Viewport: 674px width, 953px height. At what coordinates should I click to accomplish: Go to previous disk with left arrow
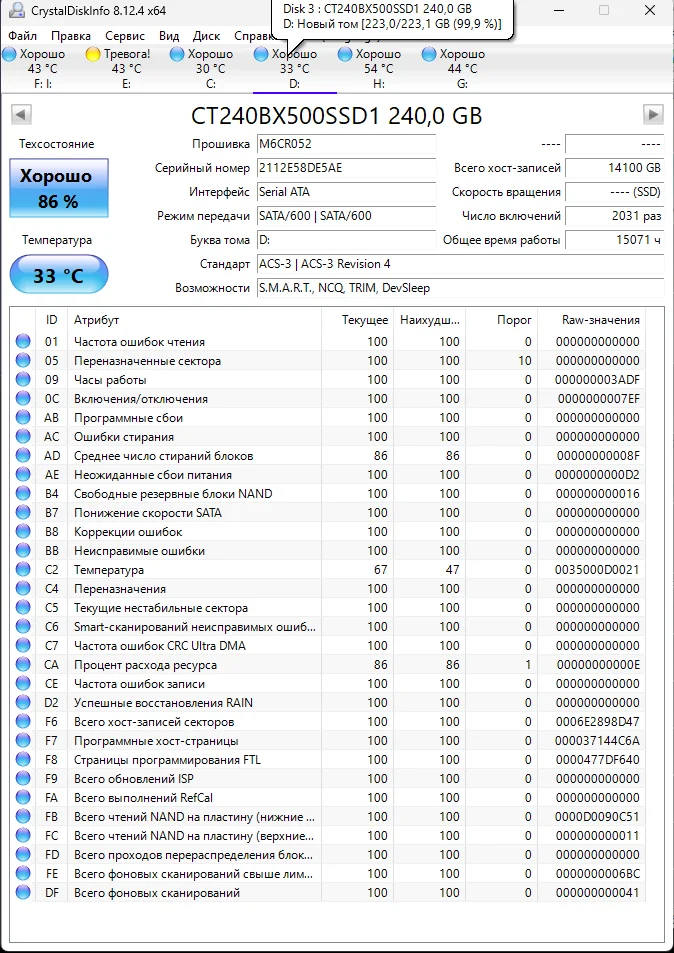(21, 114)
